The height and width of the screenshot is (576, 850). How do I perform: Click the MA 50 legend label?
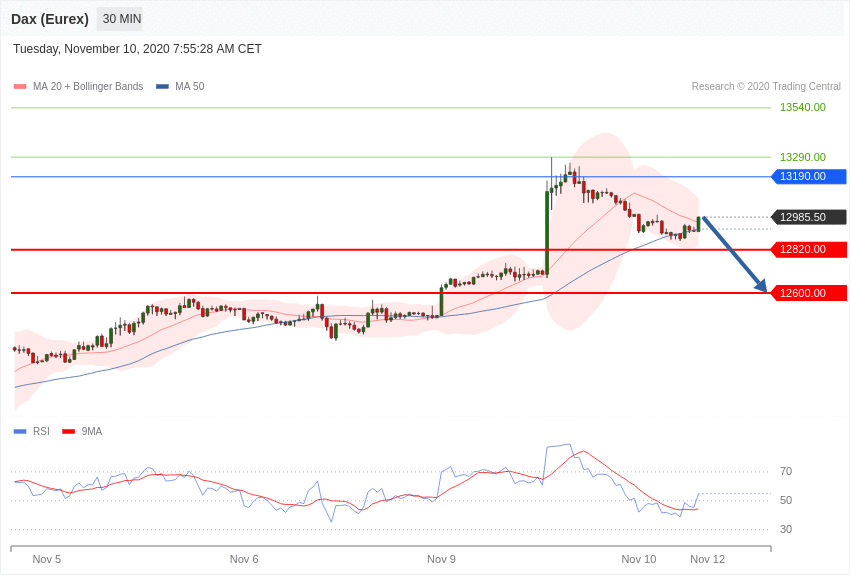coord(190,86)
